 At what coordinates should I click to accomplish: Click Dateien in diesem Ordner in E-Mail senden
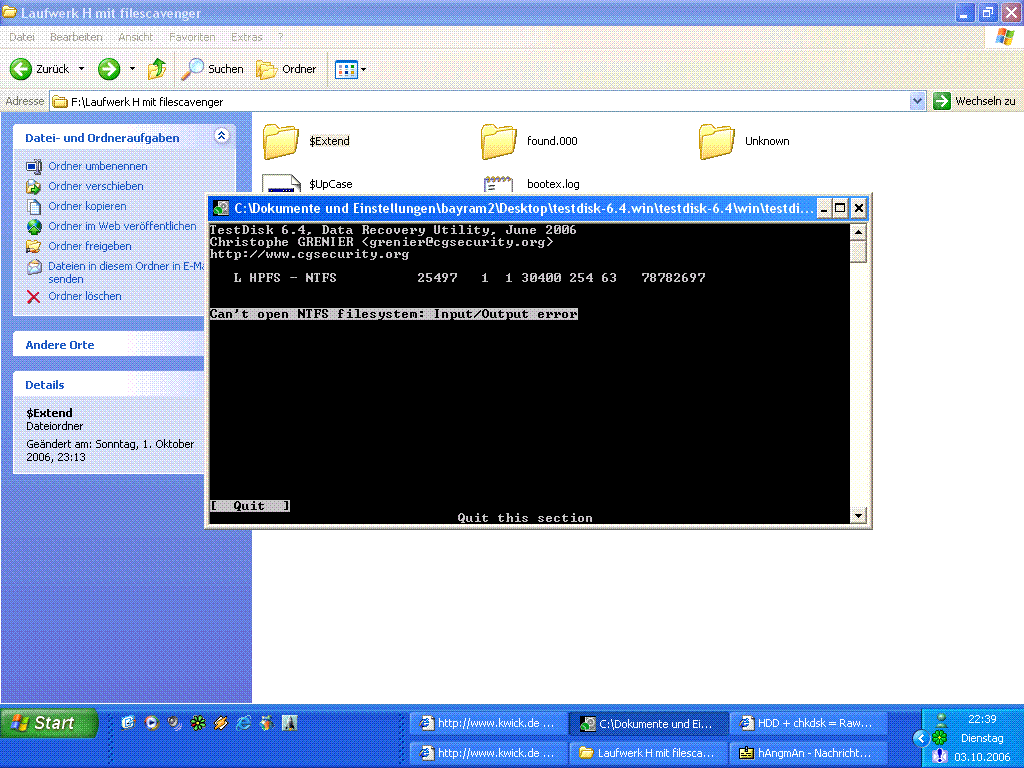(125, 272)
